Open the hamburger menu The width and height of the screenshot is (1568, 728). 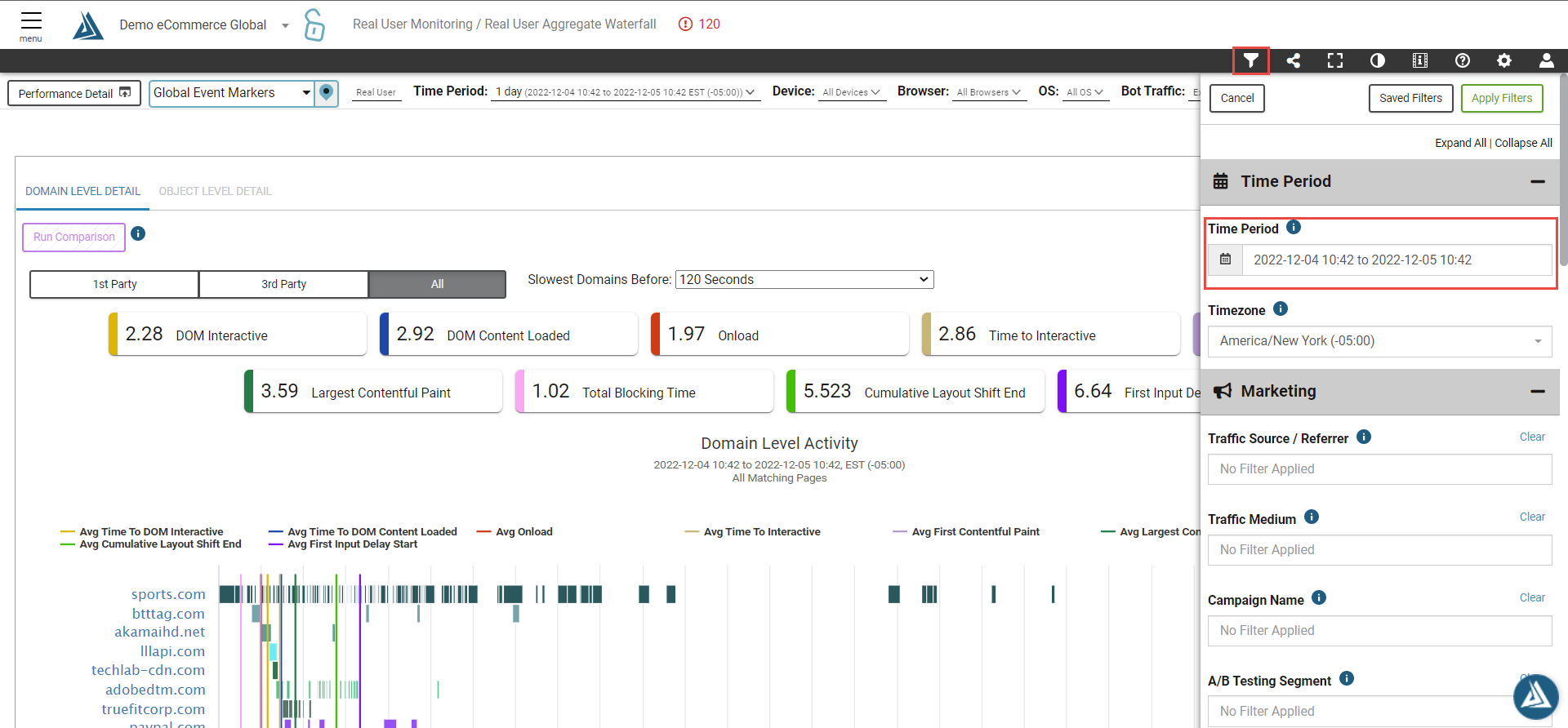click(x=31, y=25)
